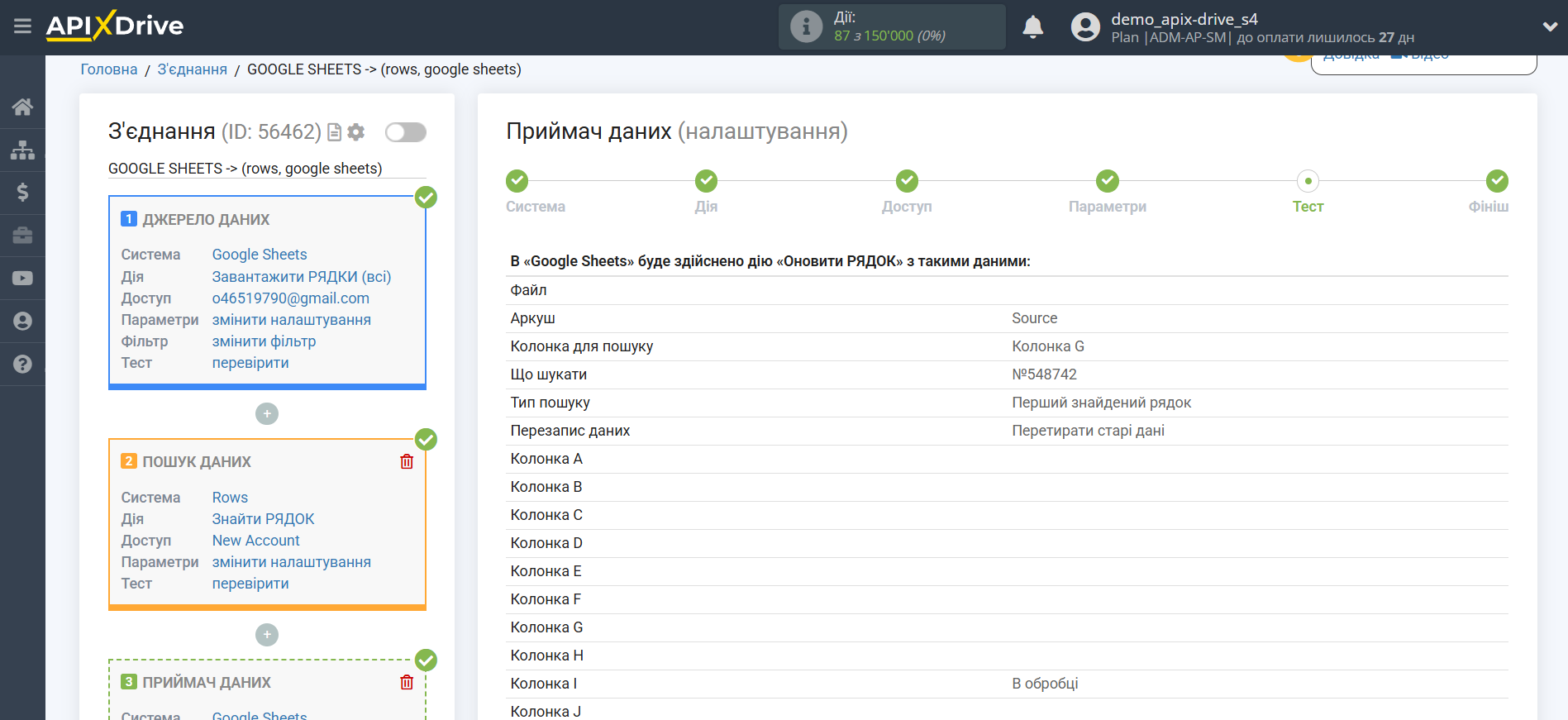Image resolution: width=1568 pixels, height=720 pixels.
Task: Open the billing dollar sidebar icon
Action: tap(22, 192)
